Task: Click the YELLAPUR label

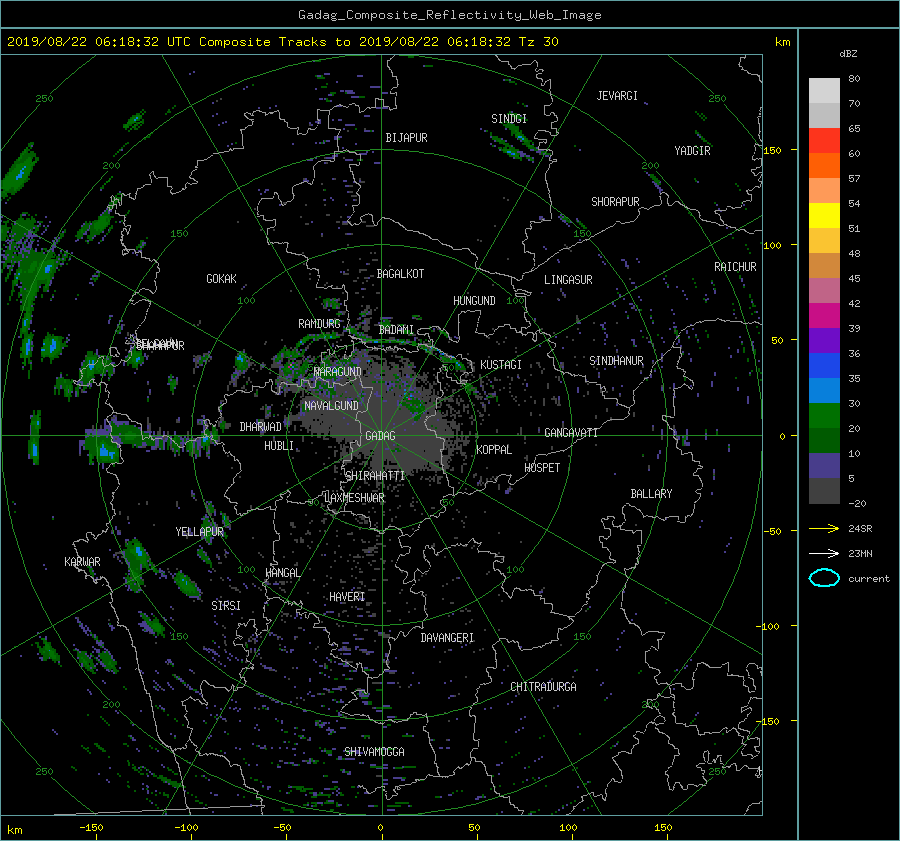Action: pos(199,532)
